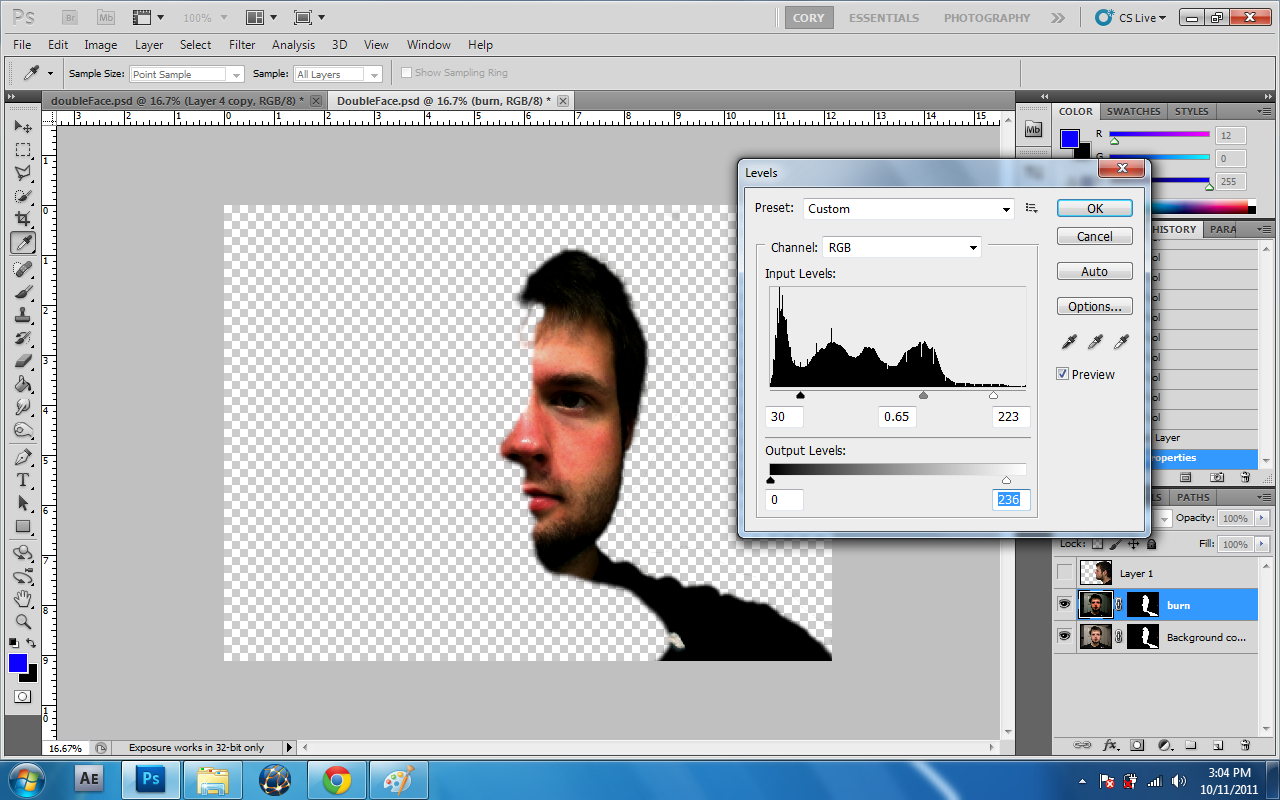Image resolution: width=1280 pixels, height=800 pixels.
Task: Toggle Preview checkbox in Levels
Action: 1063,374
